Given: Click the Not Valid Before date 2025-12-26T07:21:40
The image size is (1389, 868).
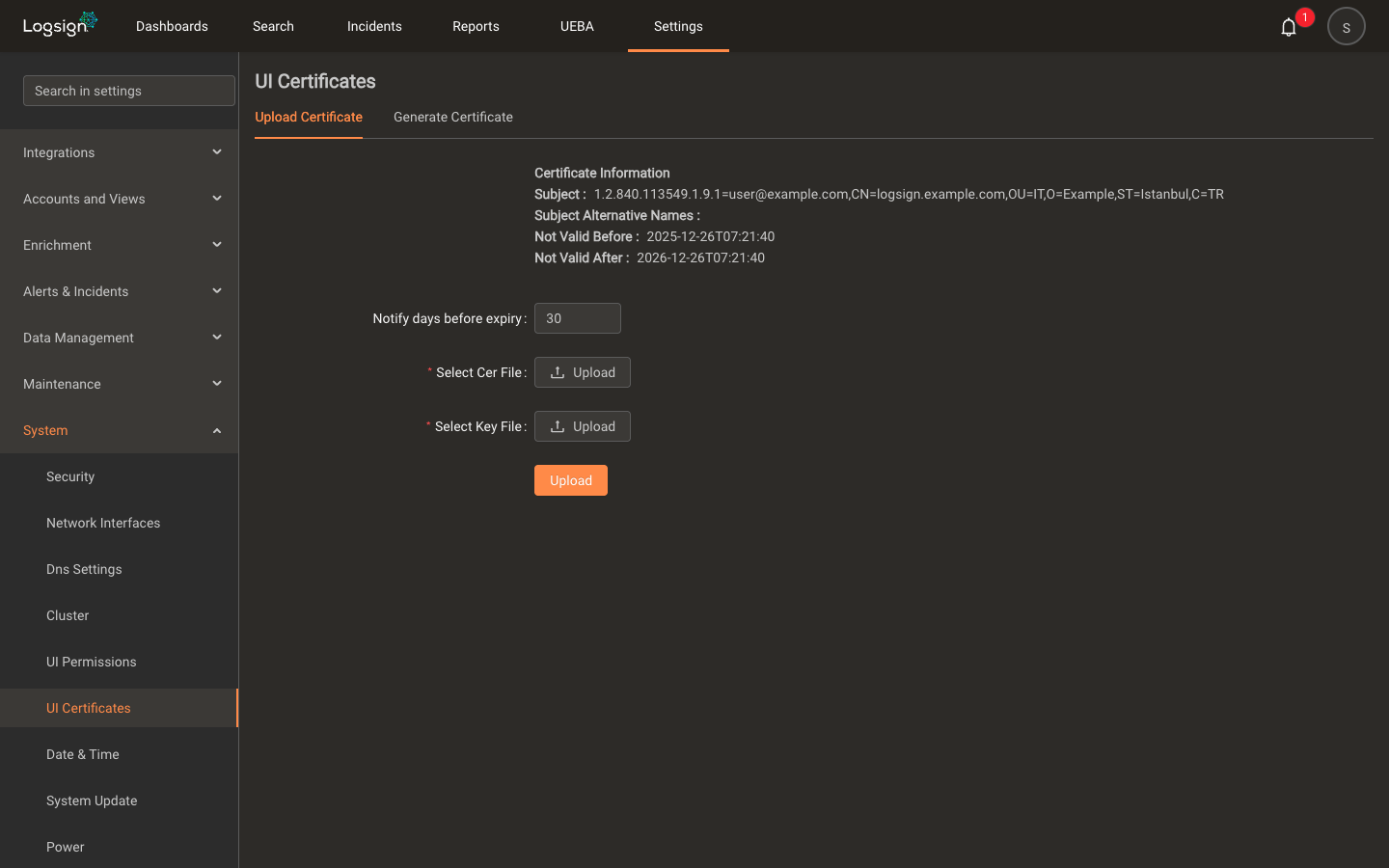Looking at the screenshot, I should click(x=711, y=236).
